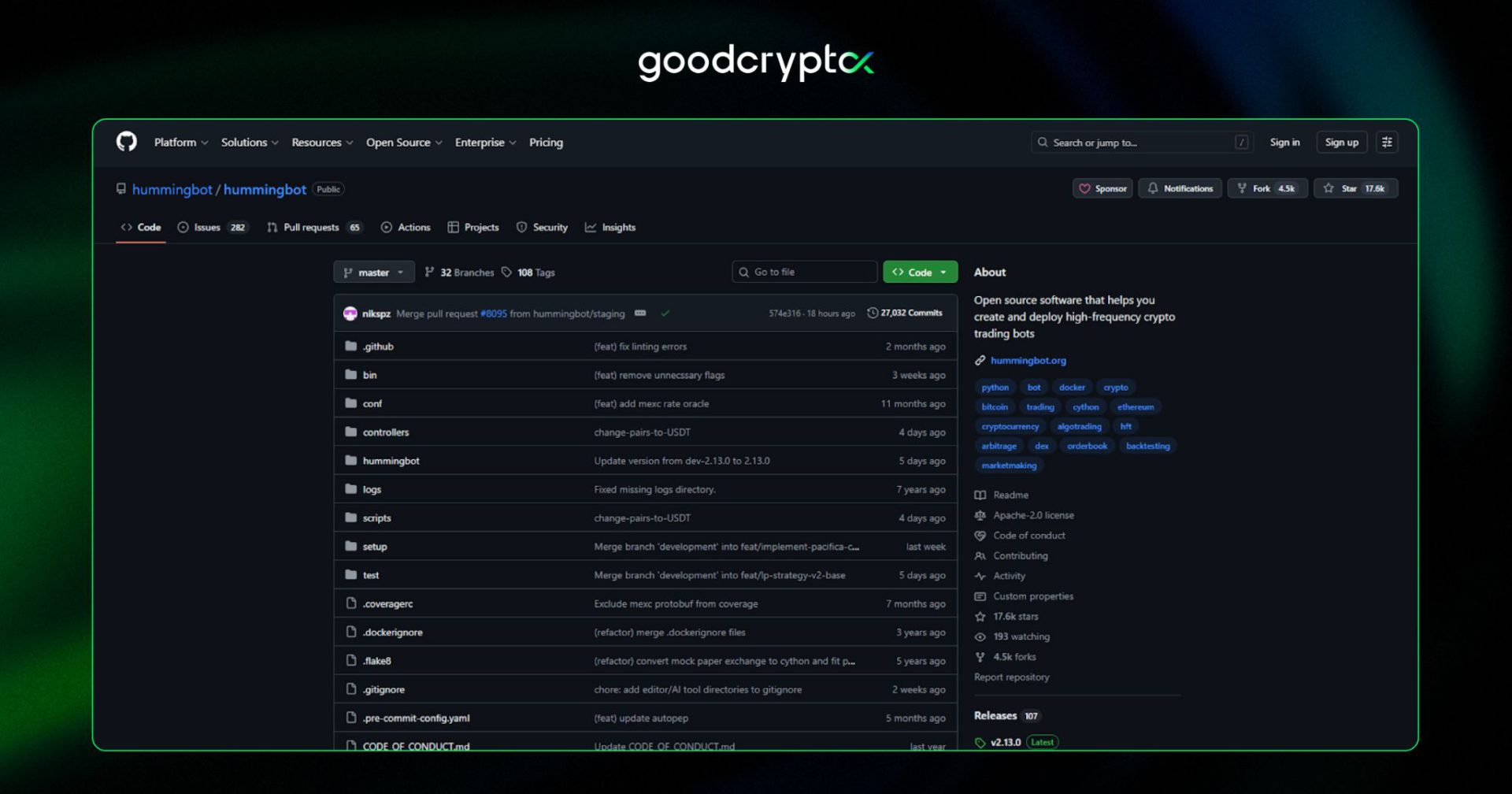Expand the Solutions menu

coord(250,143)
